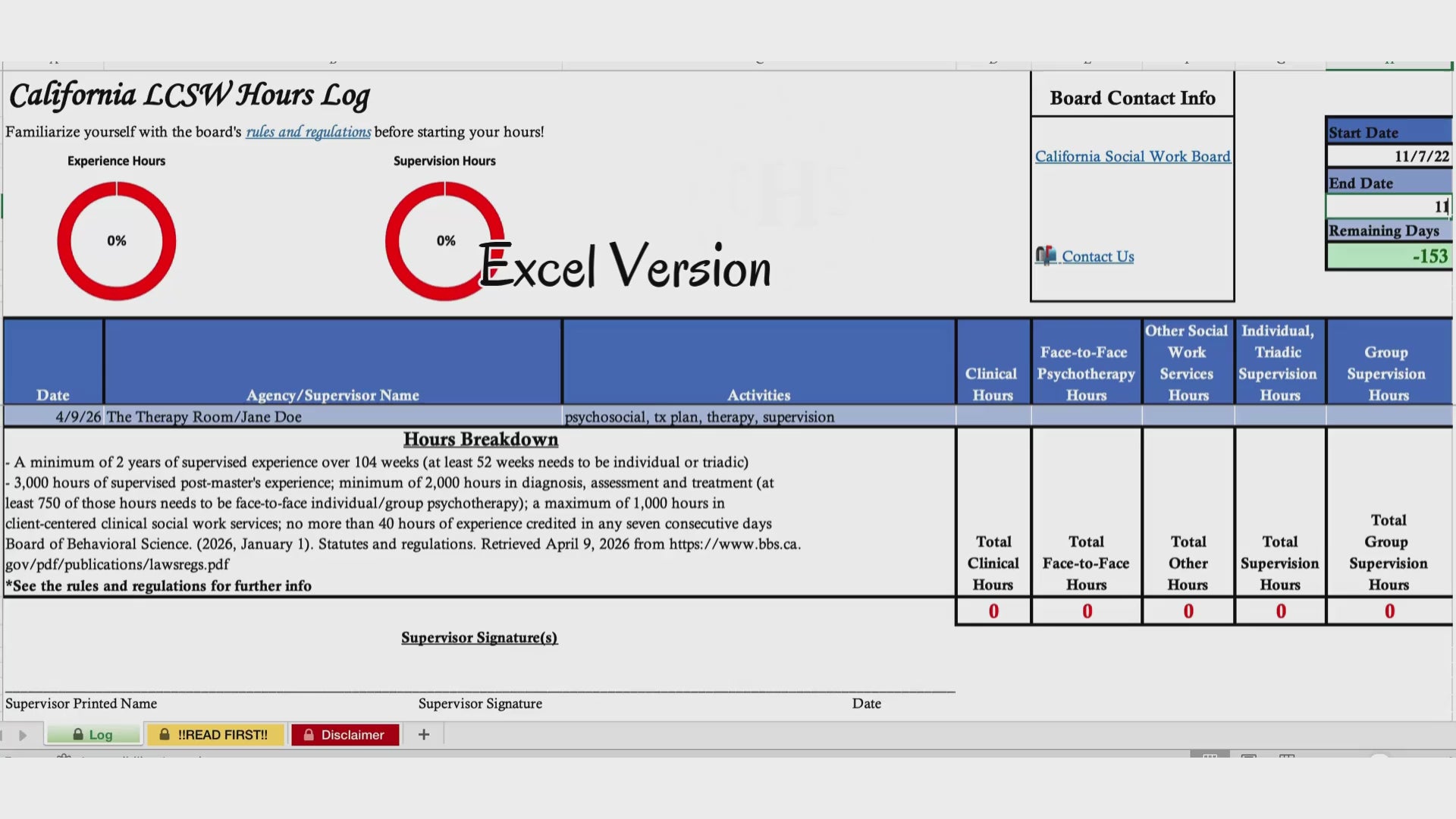The image size is (1456, 819).
Task: Open the Log sheet tab
Action: (x=93, y=734)
